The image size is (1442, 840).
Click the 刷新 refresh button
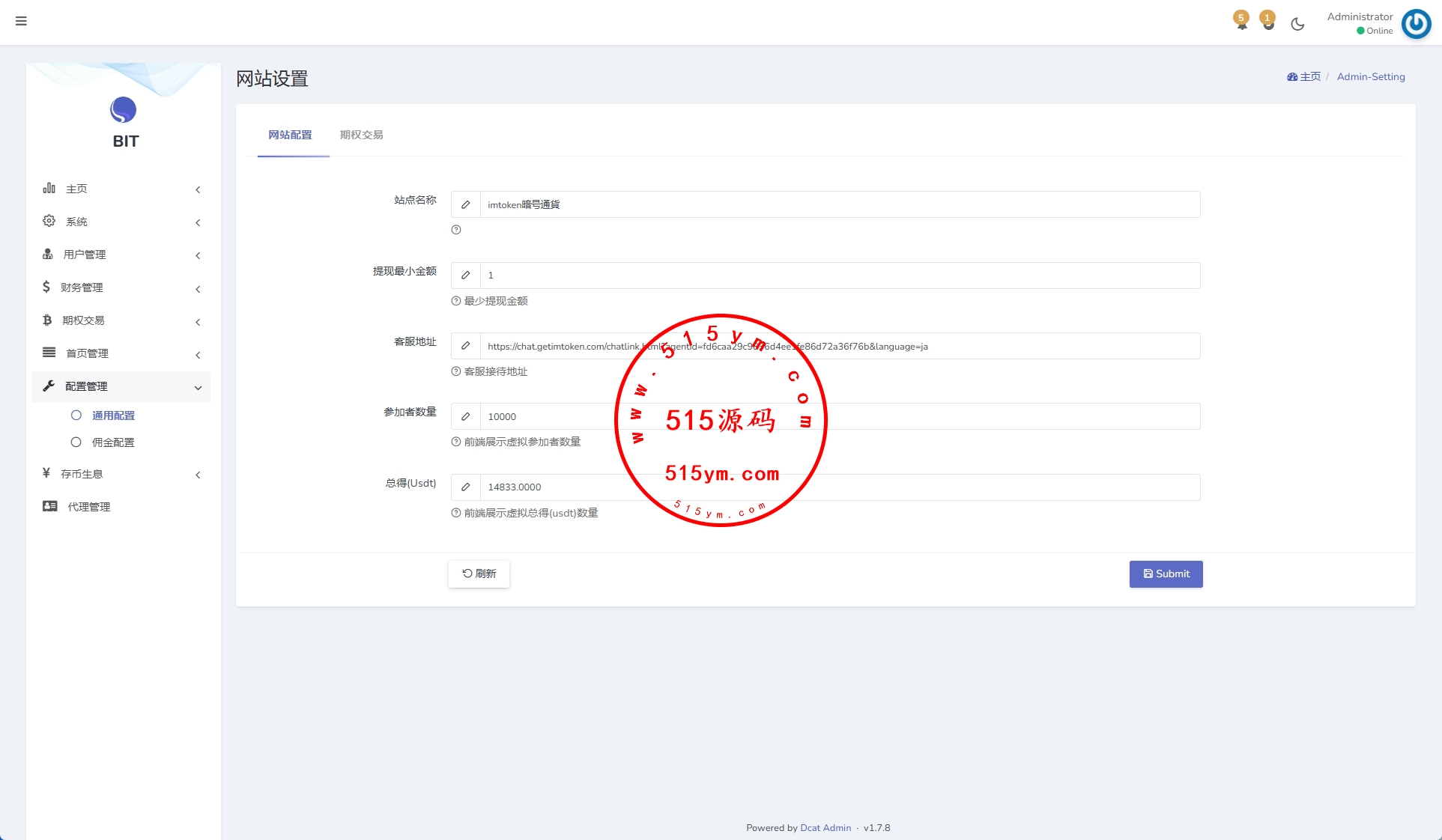[x=479, y=574]
